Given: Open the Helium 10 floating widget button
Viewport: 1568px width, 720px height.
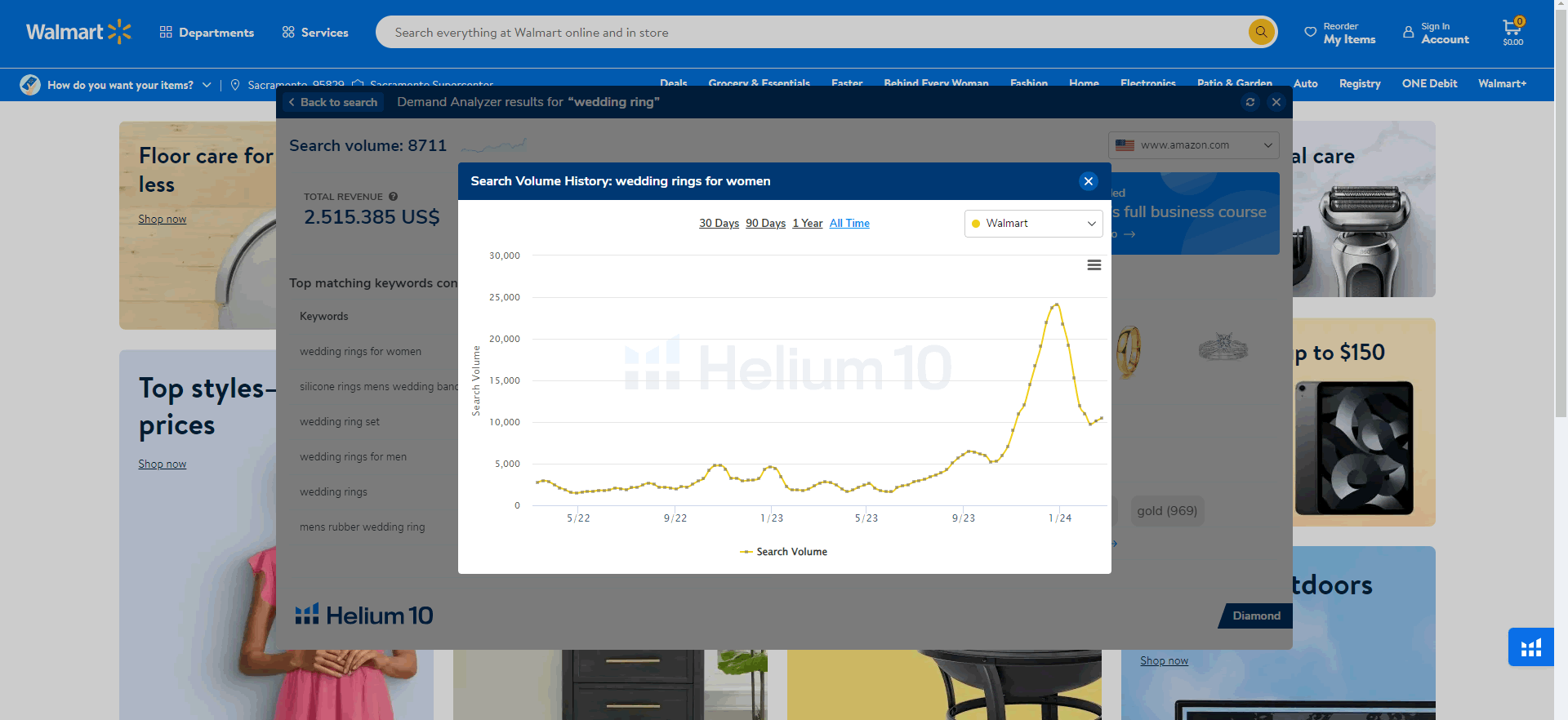Looking at the screenshot, I should click(x=1530, y=647).
